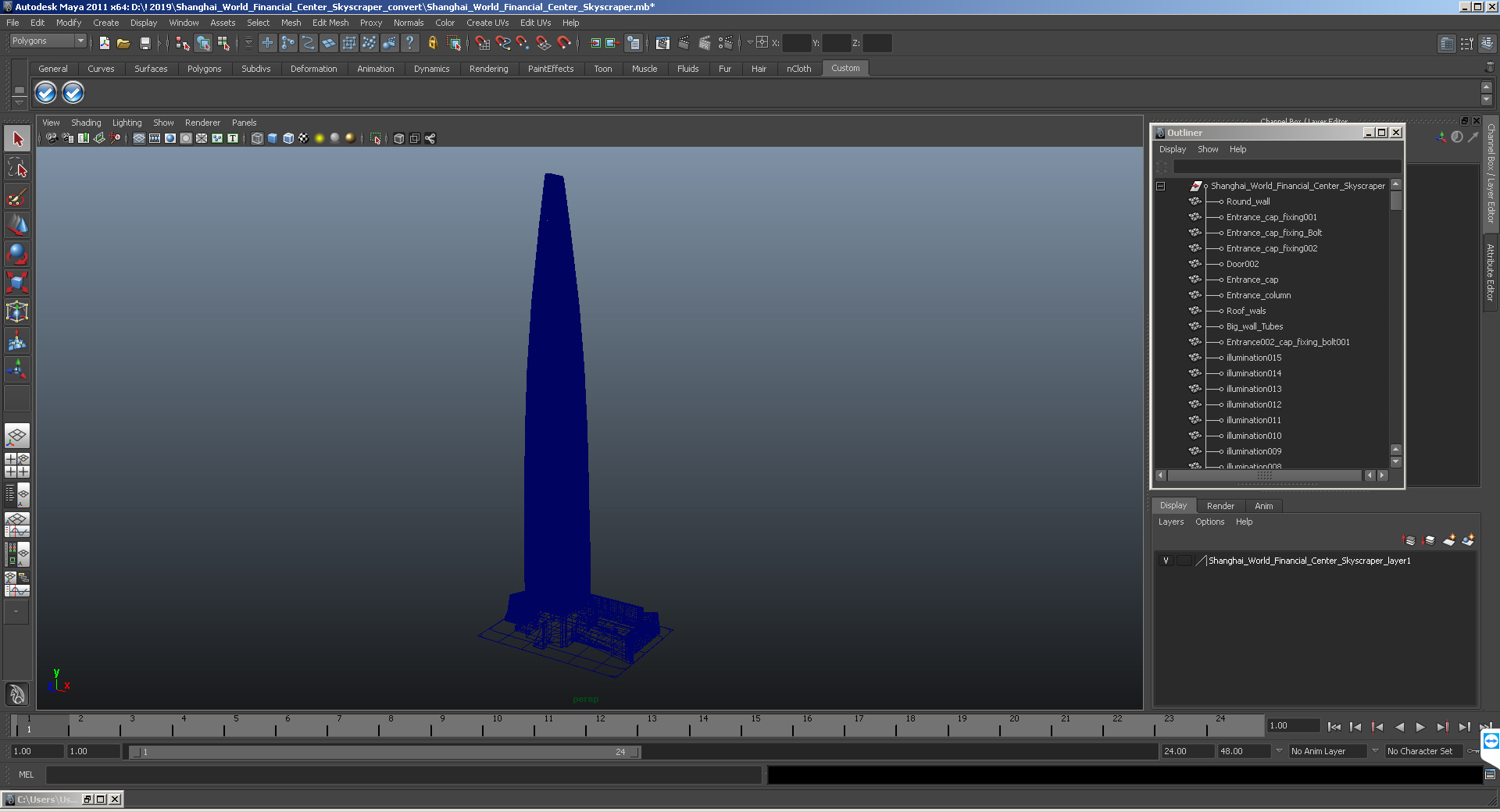This screenshot has width=1500, height=812.
Task: Click the first checkmark shelf button
Action: coord(46,93)
